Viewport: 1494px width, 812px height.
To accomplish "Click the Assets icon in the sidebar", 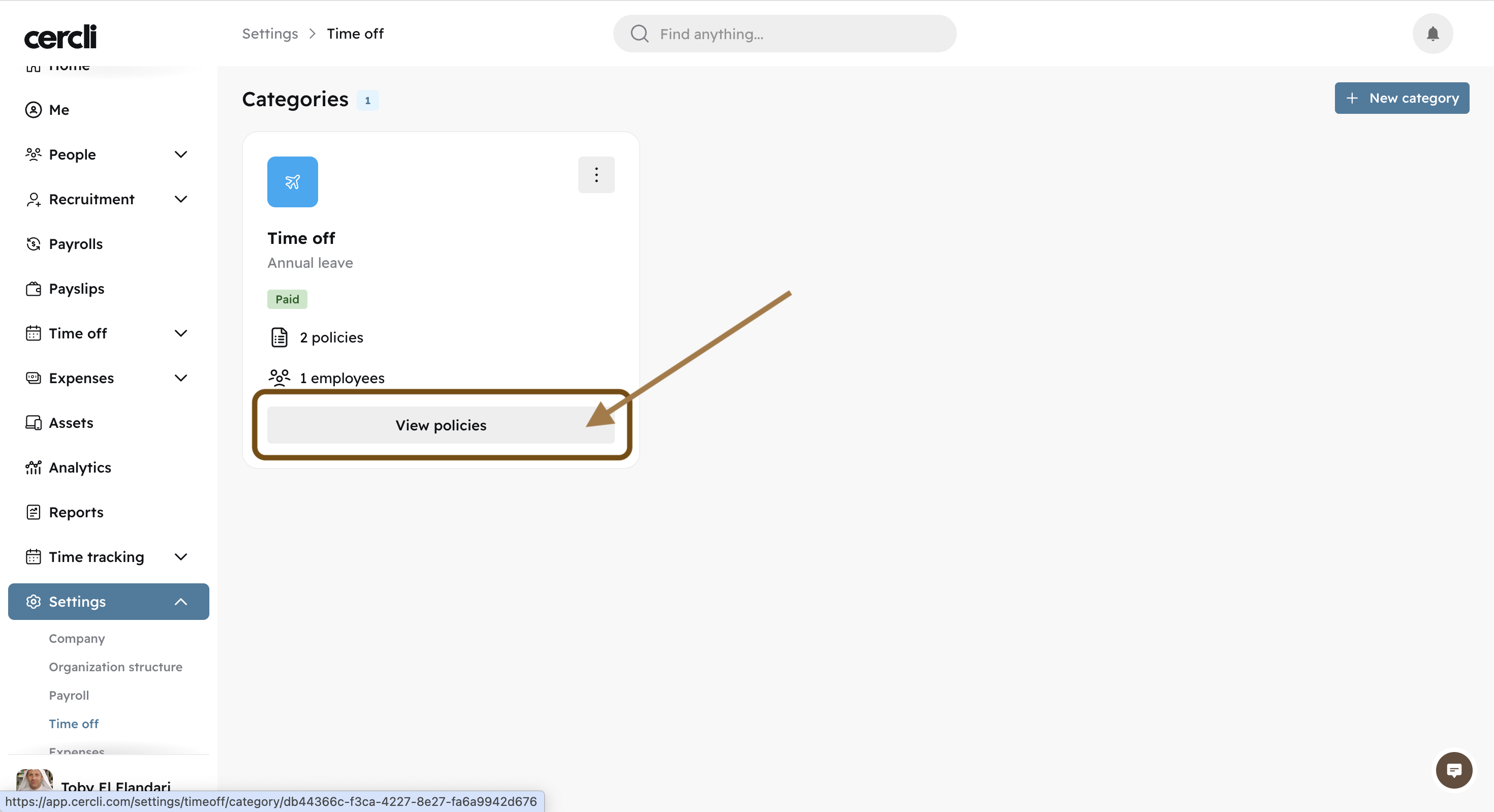I will pos(33,423).
